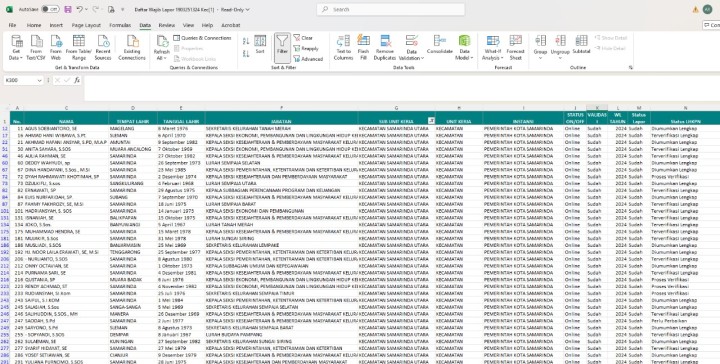Open the Data Model dropdown

(465, 48)
